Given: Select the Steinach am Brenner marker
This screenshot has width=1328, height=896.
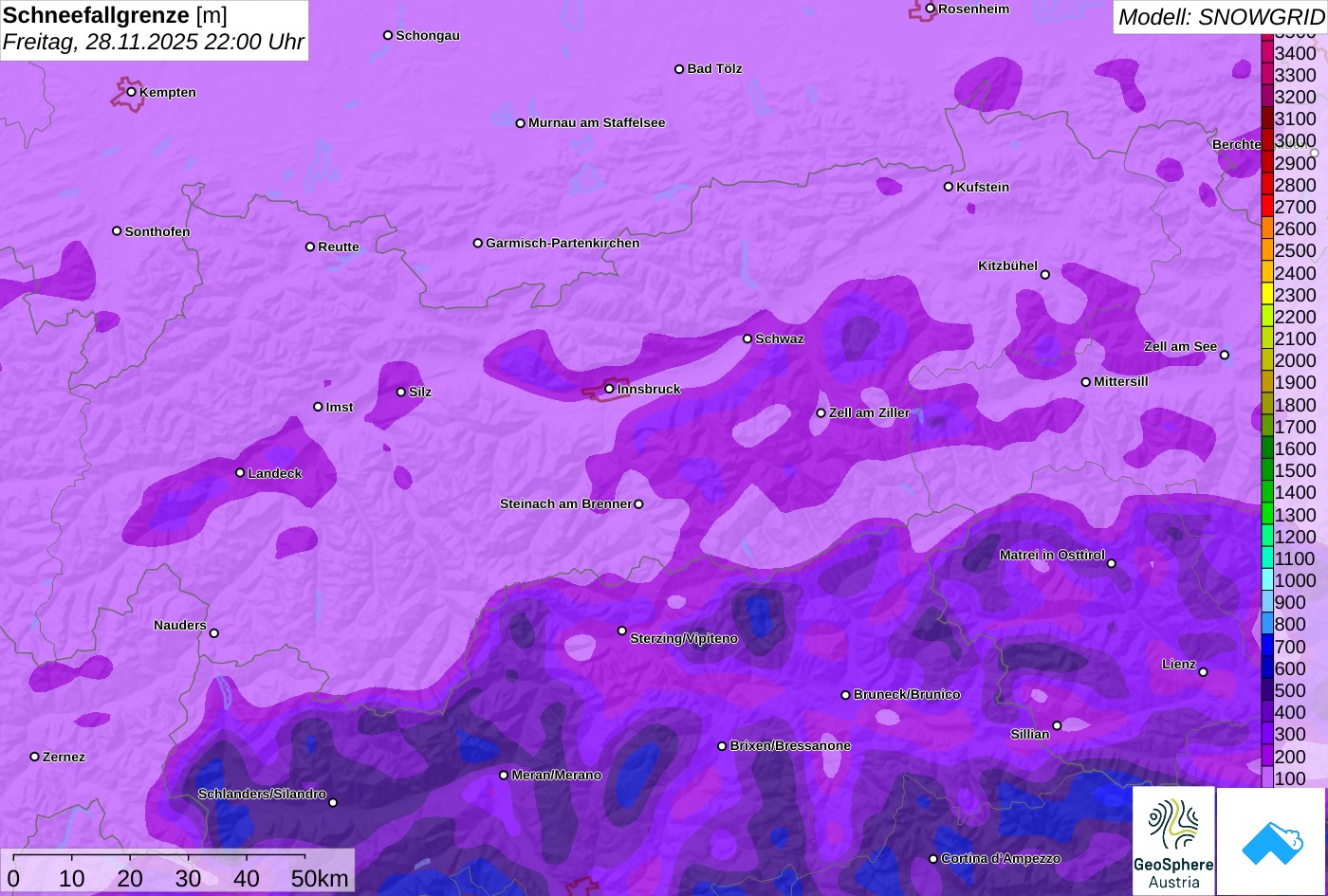Looking at the screenshot, I should (638, 504).
